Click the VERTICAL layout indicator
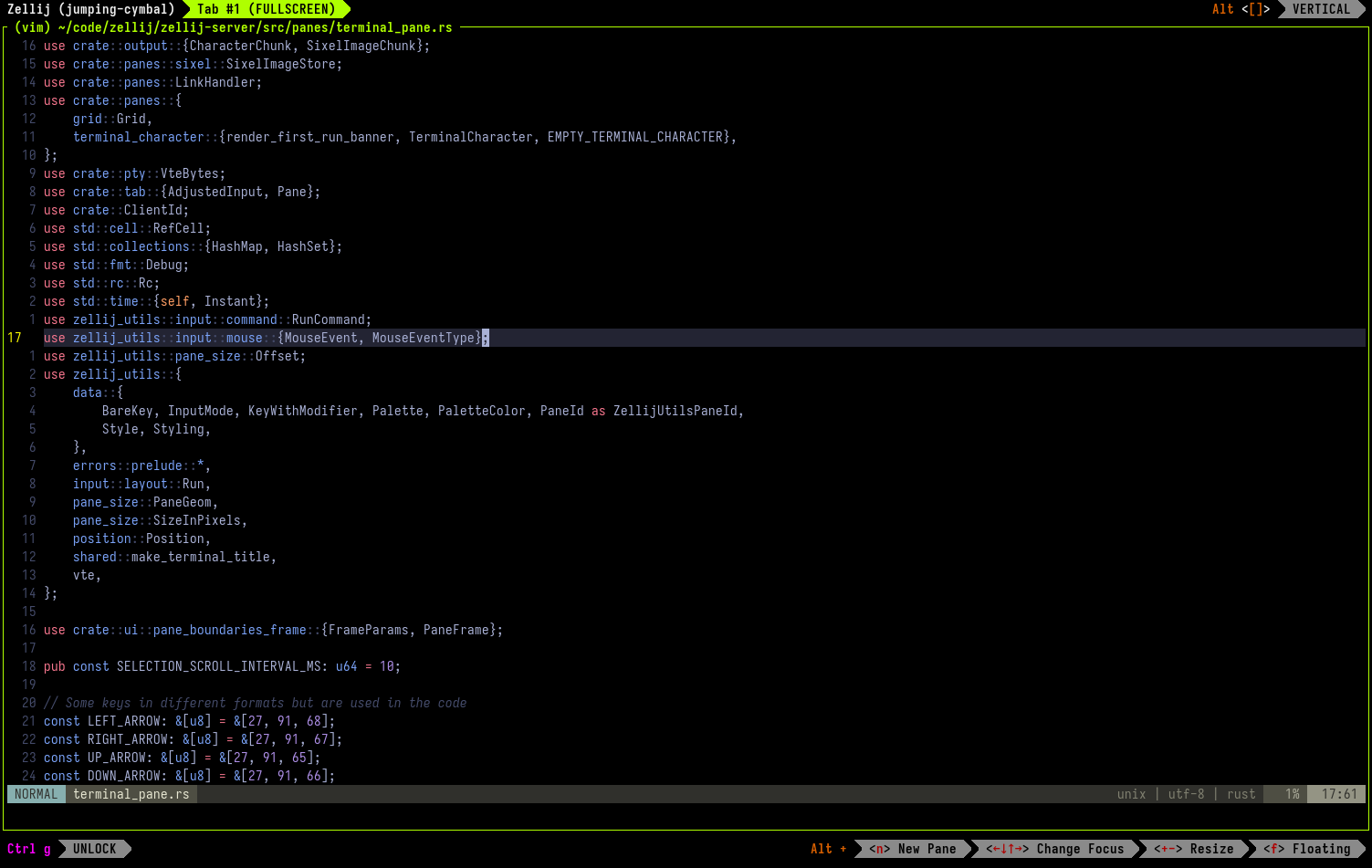The width and height of the screenshot is (1372, 868). pyautogui.click(x=1321, y=9)
